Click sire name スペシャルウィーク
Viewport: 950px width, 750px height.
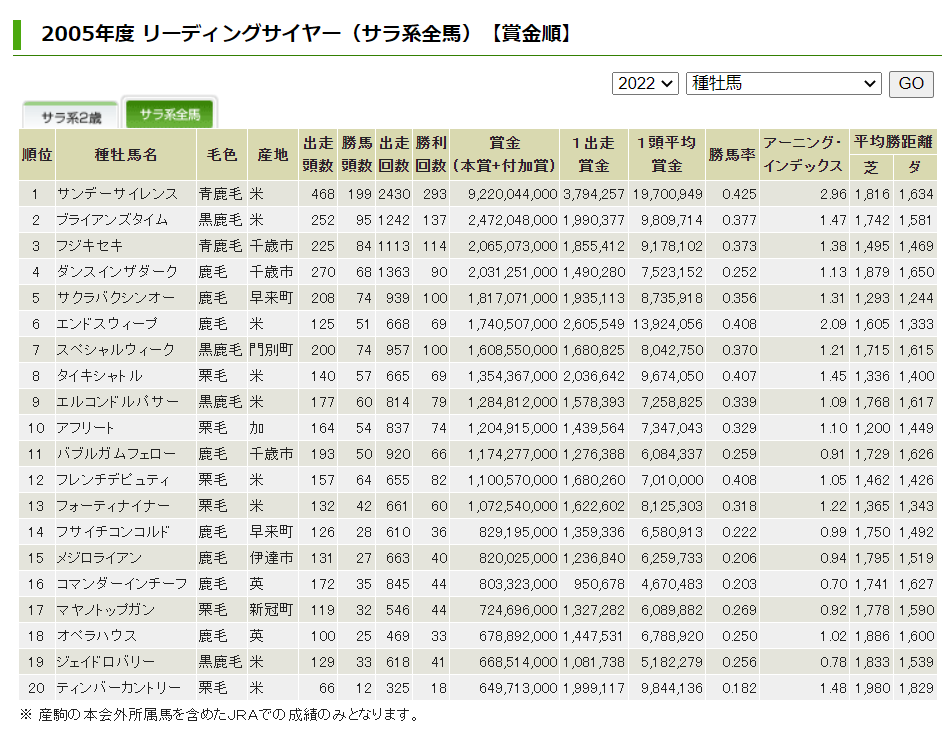click(115, 350)
